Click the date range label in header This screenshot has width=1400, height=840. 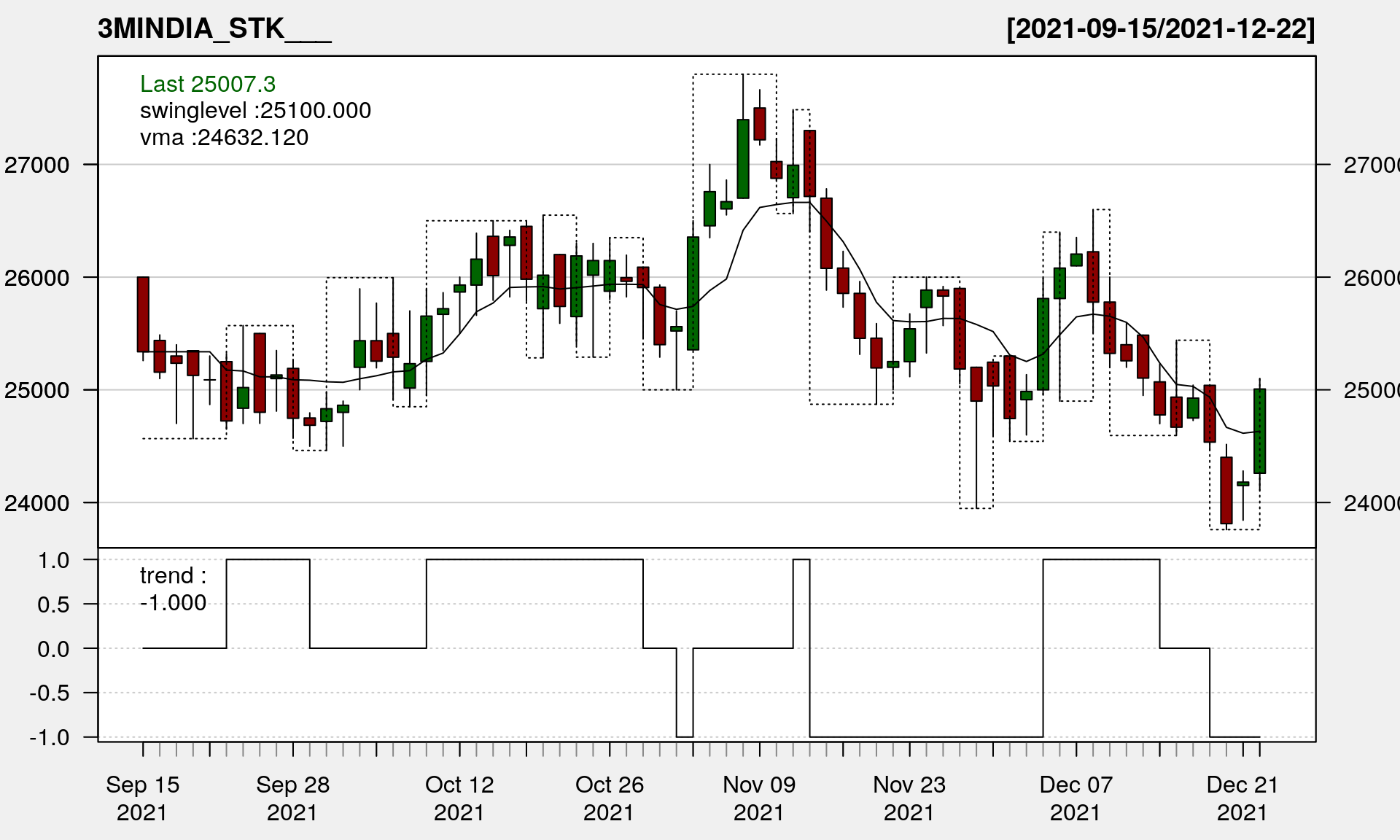point(1160,28)
